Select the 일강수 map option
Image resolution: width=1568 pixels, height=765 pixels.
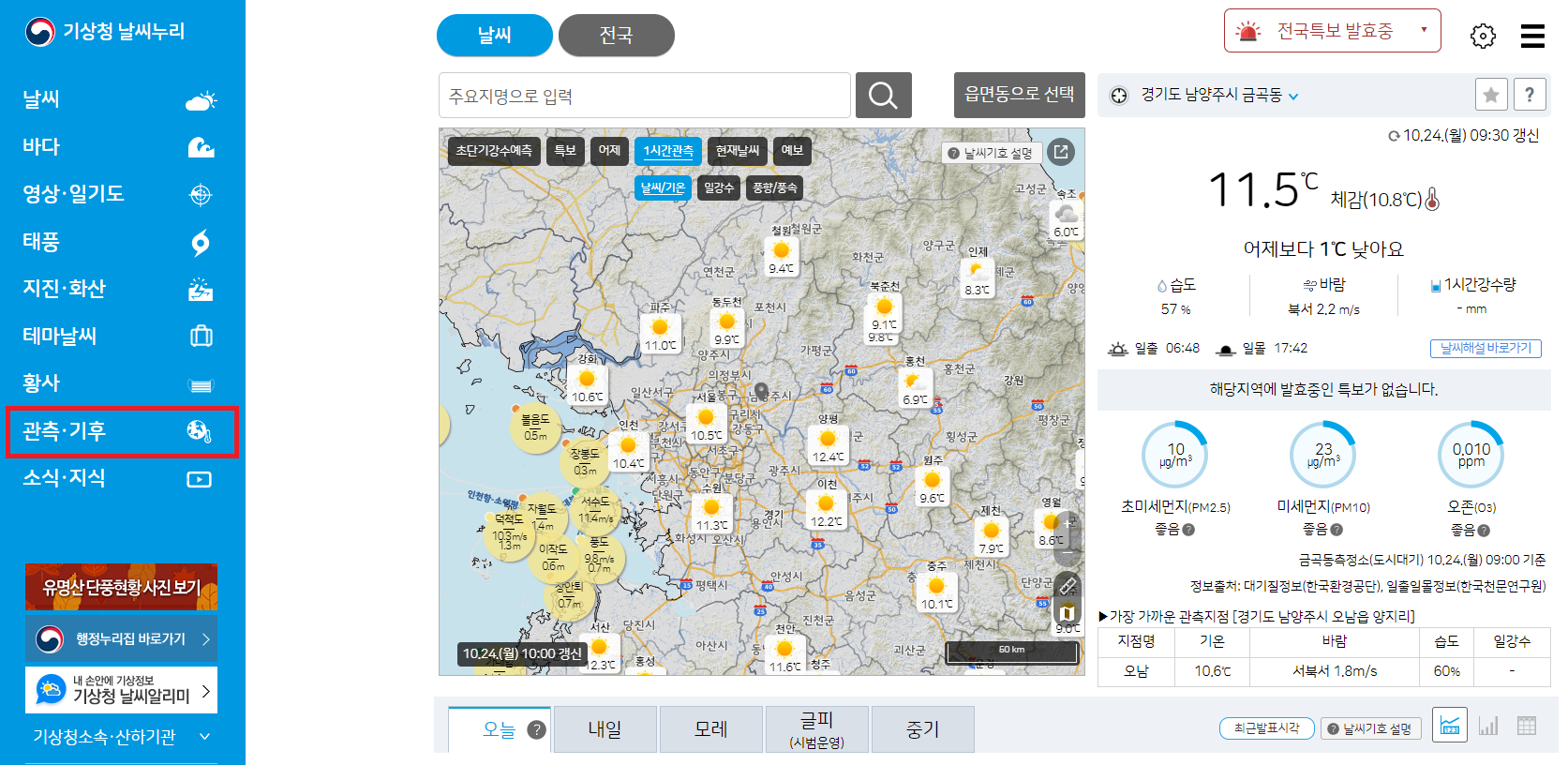[719, 188]
